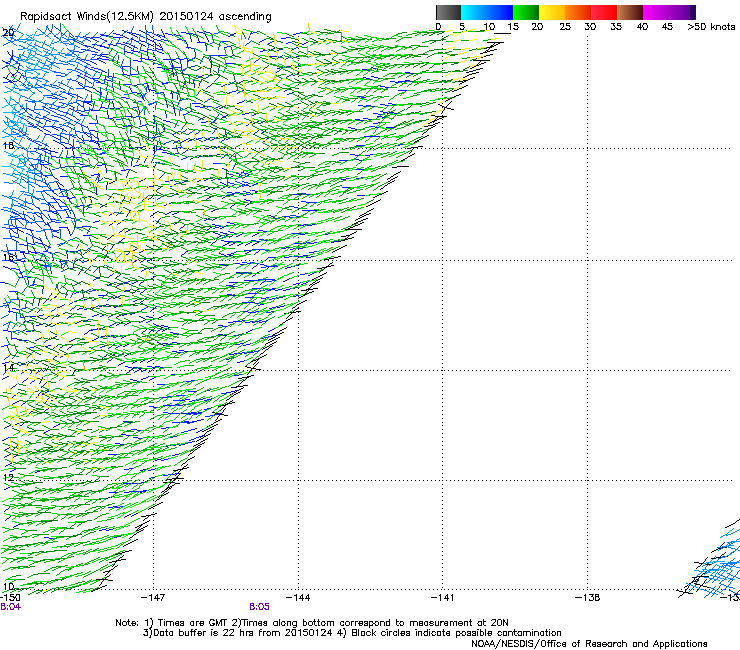
Task: Click the purple time stamp '8:04'
Action: pyautogui.click(x=11, y=607)
